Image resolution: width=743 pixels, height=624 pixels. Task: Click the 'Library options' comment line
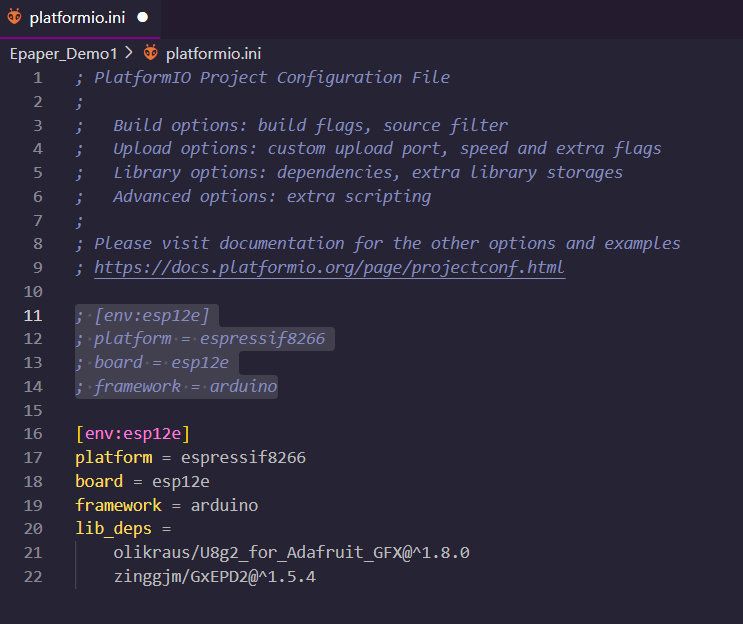tap(349, 172)
